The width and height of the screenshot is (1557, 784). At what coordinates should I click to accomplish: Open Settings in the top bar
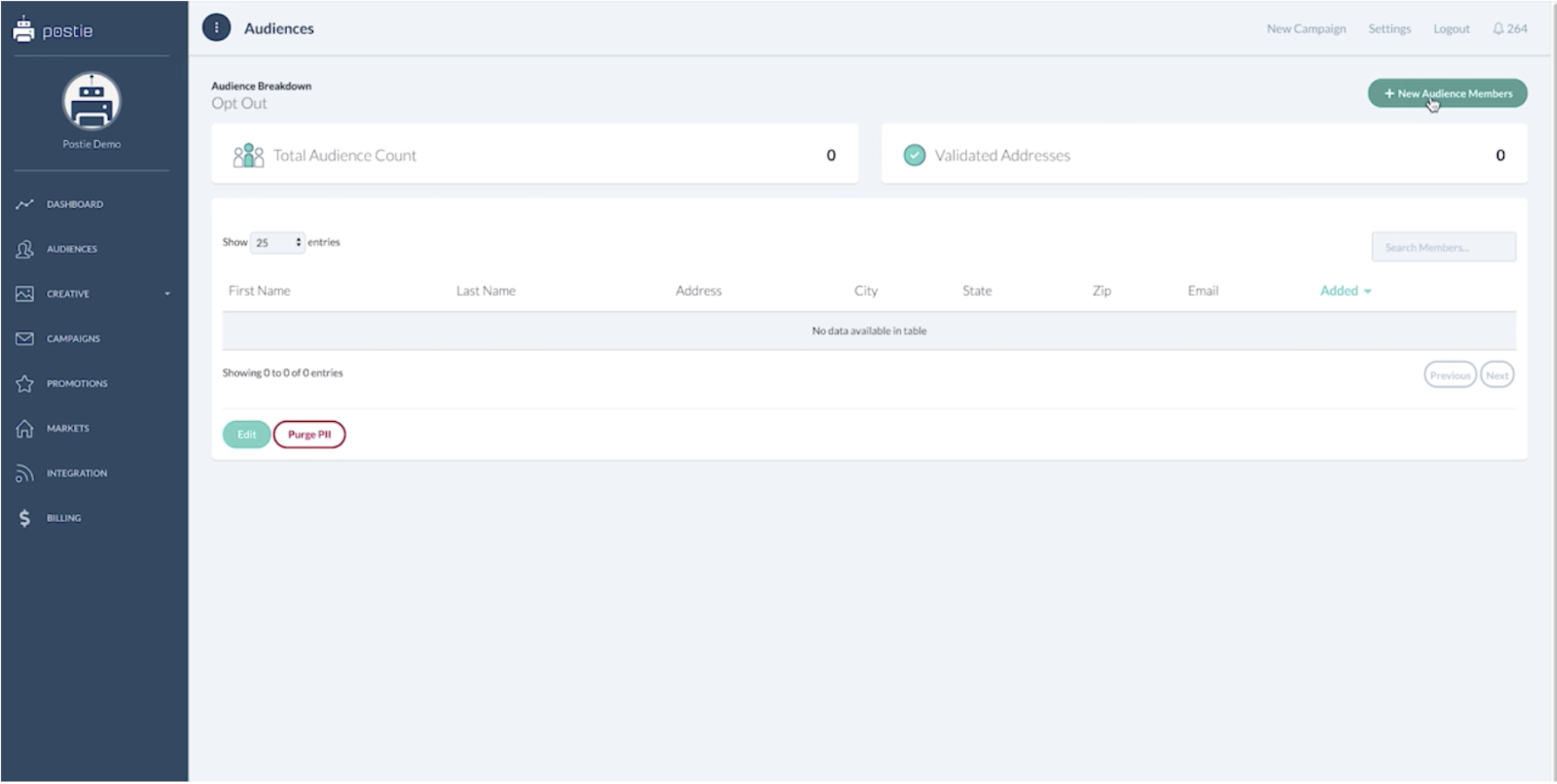(x=1388, y=28)
